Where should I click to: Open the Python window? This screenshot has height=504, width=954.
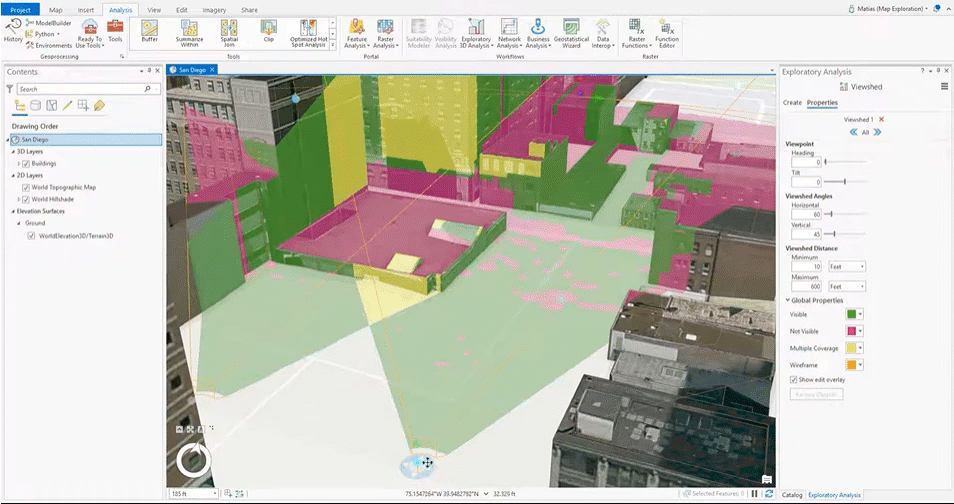click(x=43, y=34)
